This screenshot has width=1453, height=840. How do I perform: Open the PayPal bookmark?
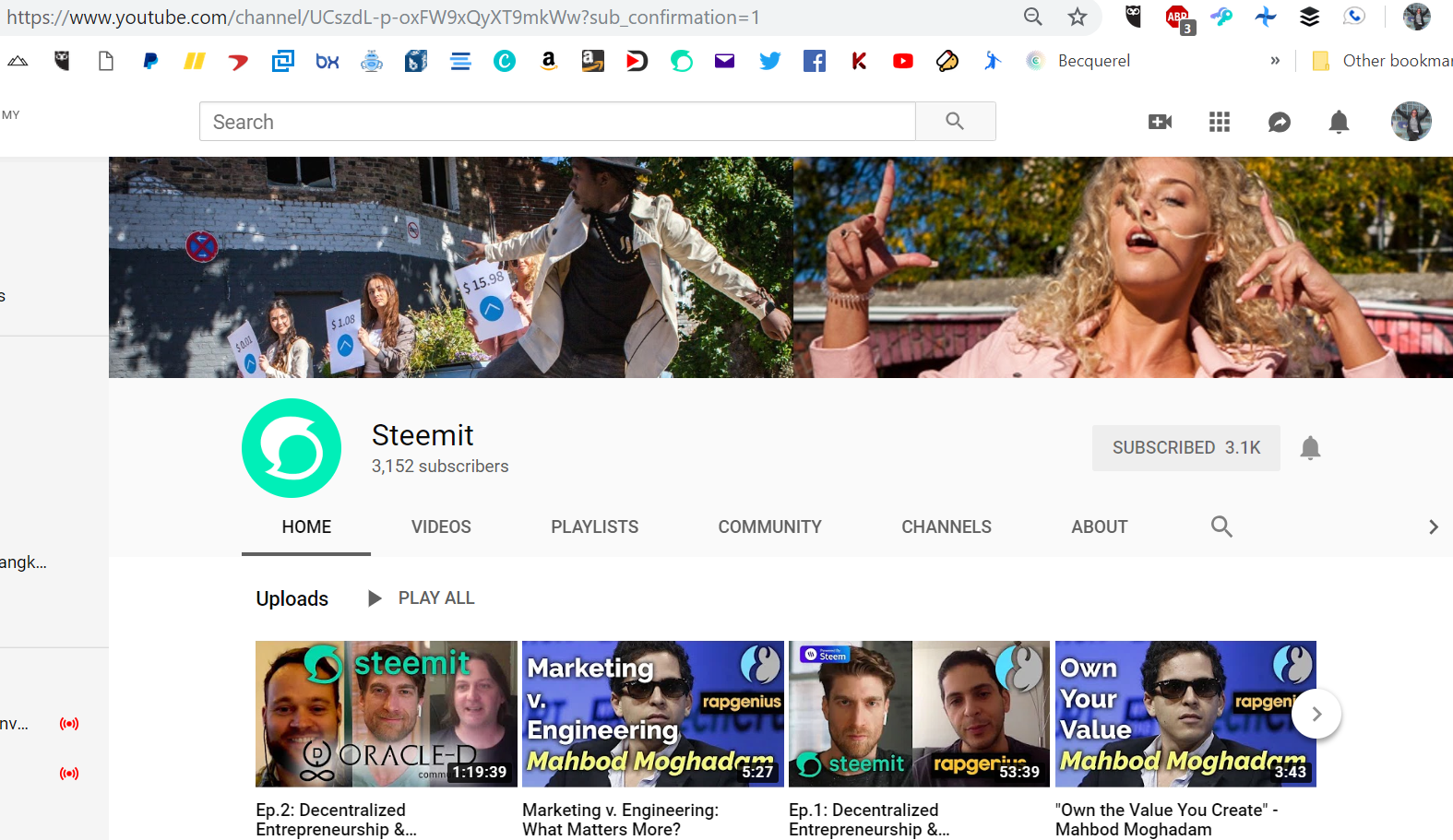(x=150, y=61)
